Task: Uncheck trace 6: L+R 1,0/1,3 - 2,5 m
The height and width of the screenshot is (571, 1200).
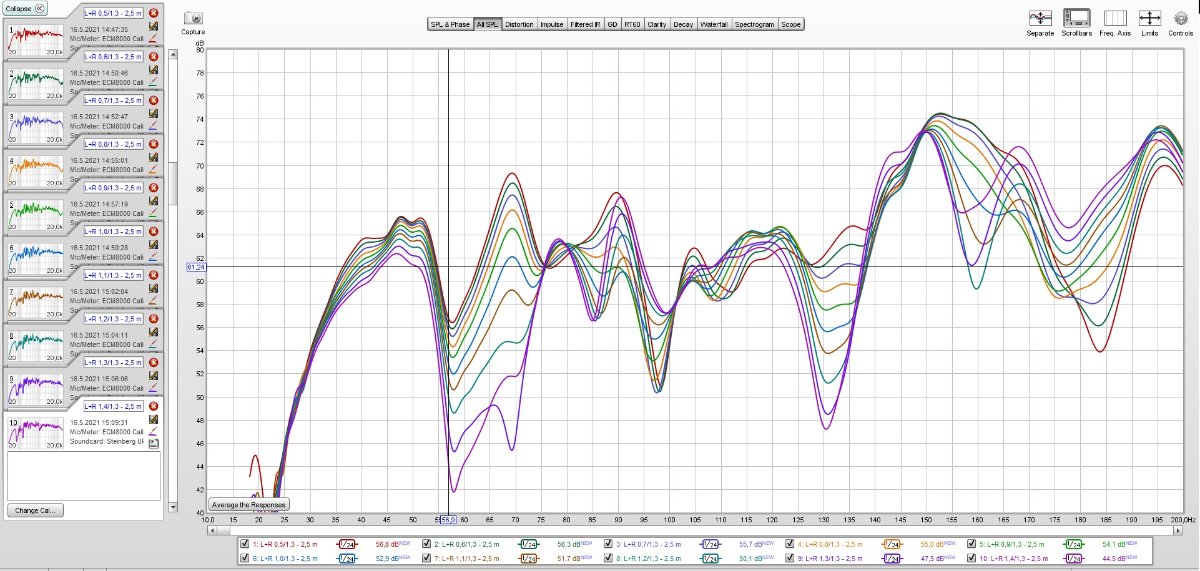Action: [245, 559]
